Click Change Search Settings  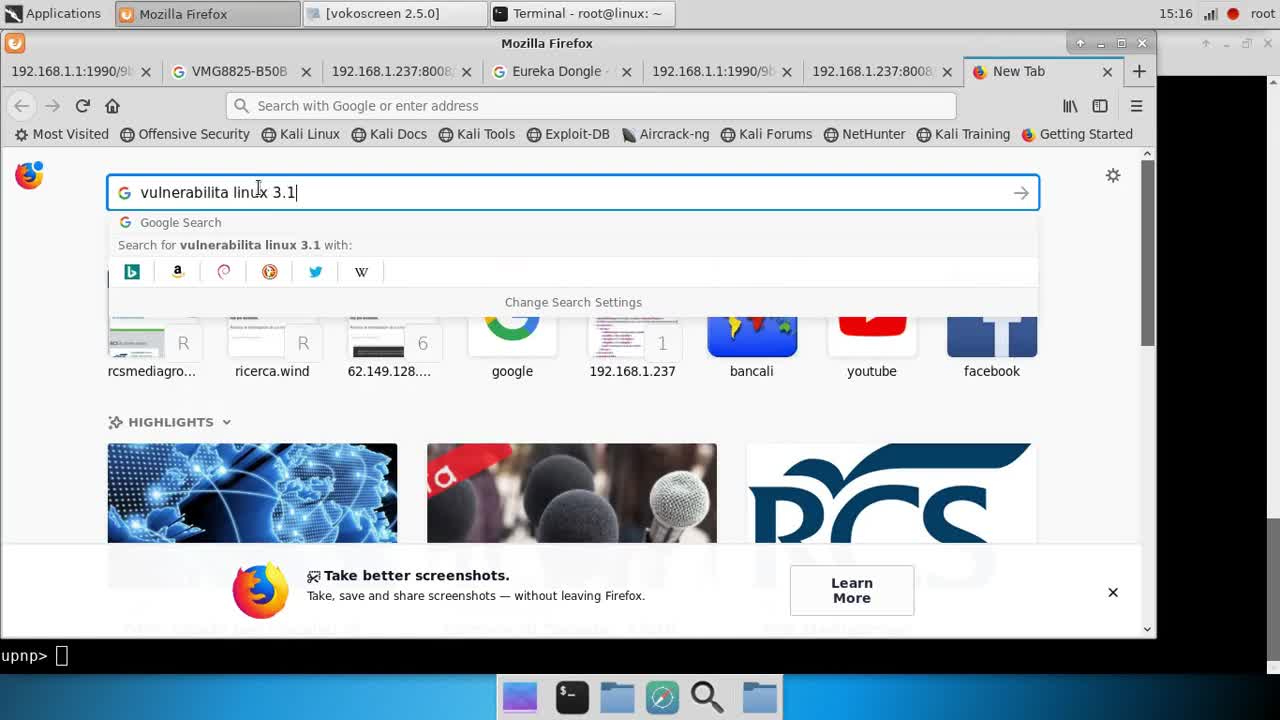point(573,302)
